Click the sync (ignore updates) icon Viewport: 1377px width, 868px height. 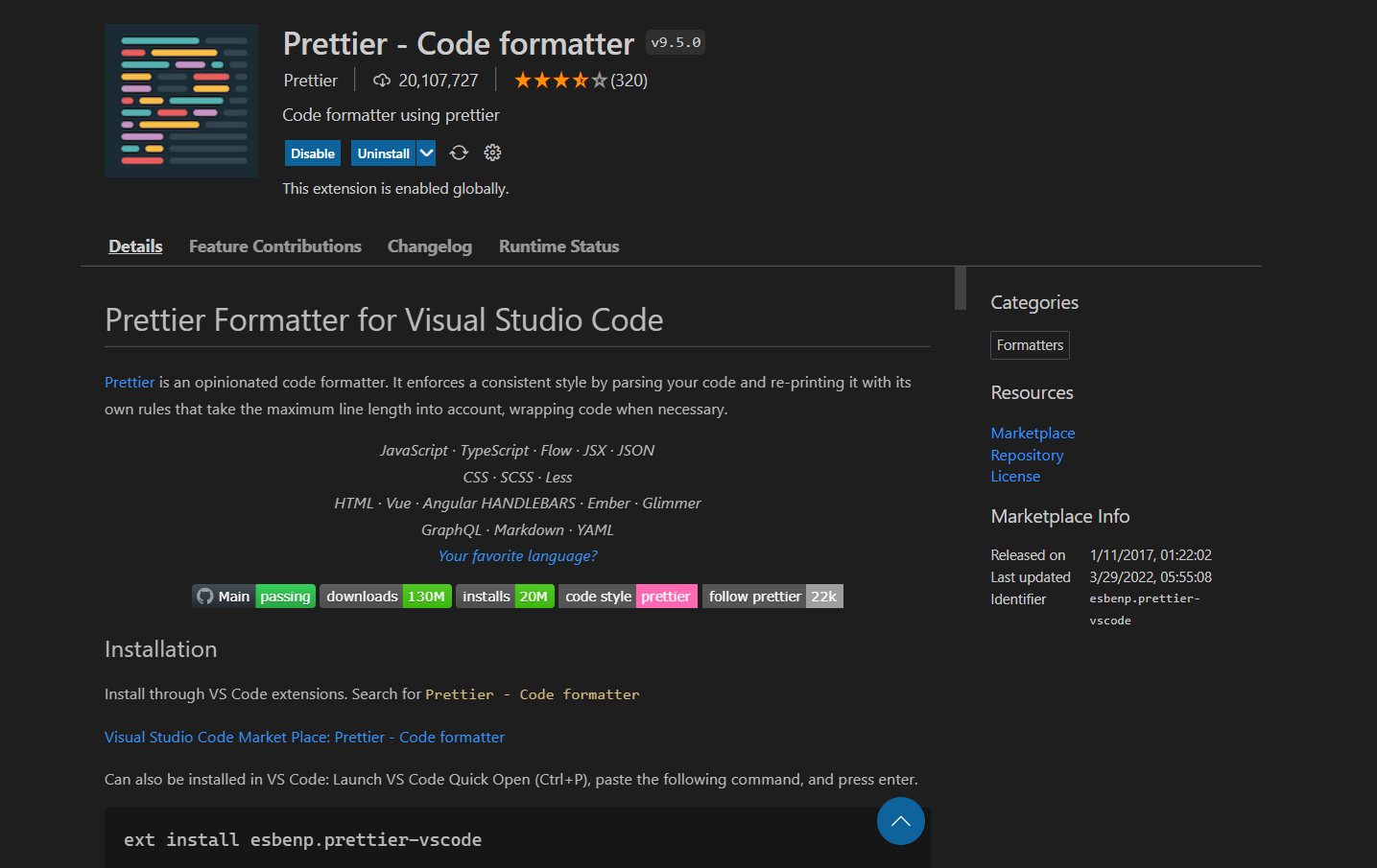pyautogui.click(x=459, y=153)
